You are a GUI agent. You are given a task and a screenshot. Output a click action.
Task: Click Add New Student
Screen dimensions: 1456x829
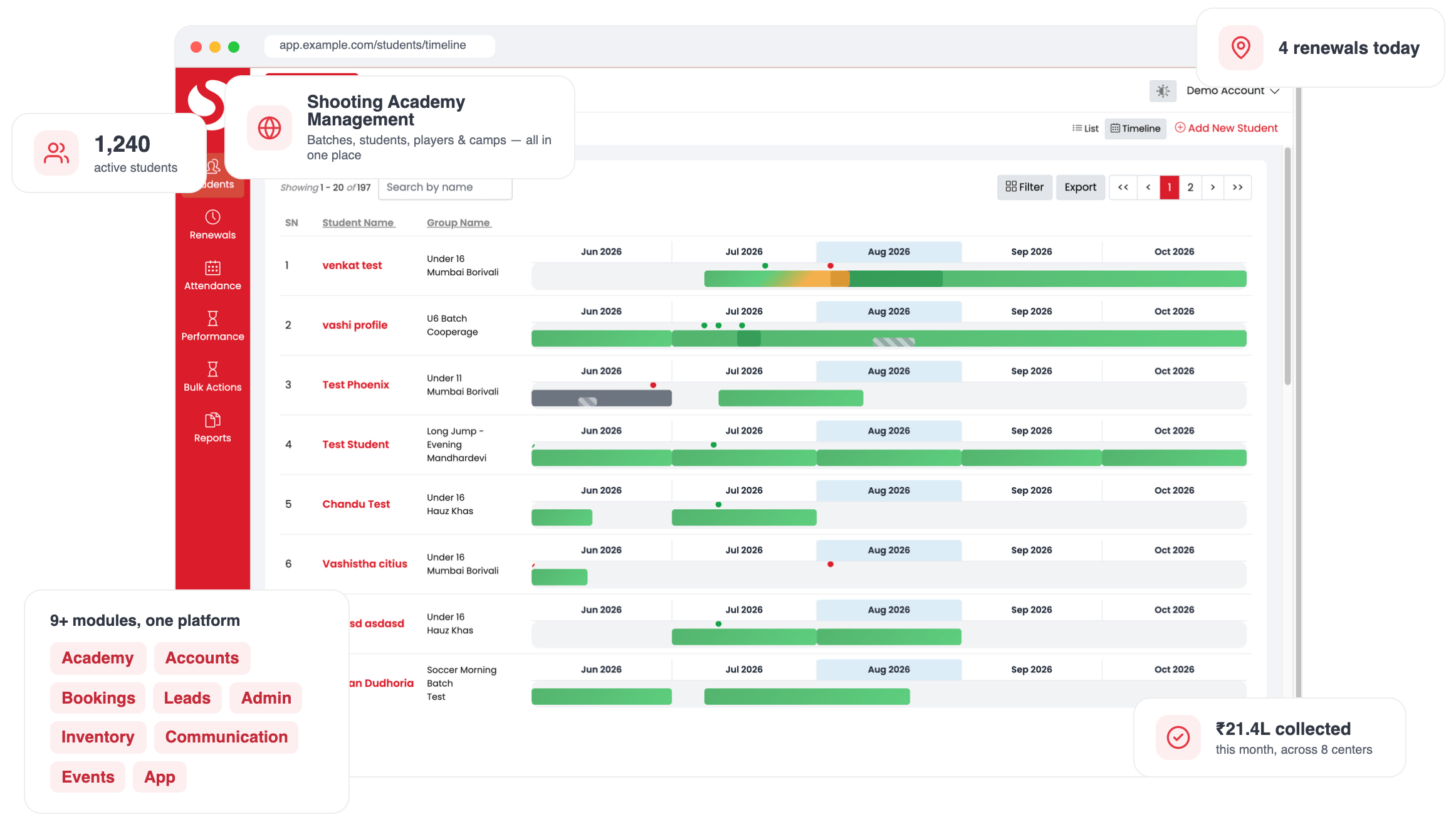coord(1226,128)
